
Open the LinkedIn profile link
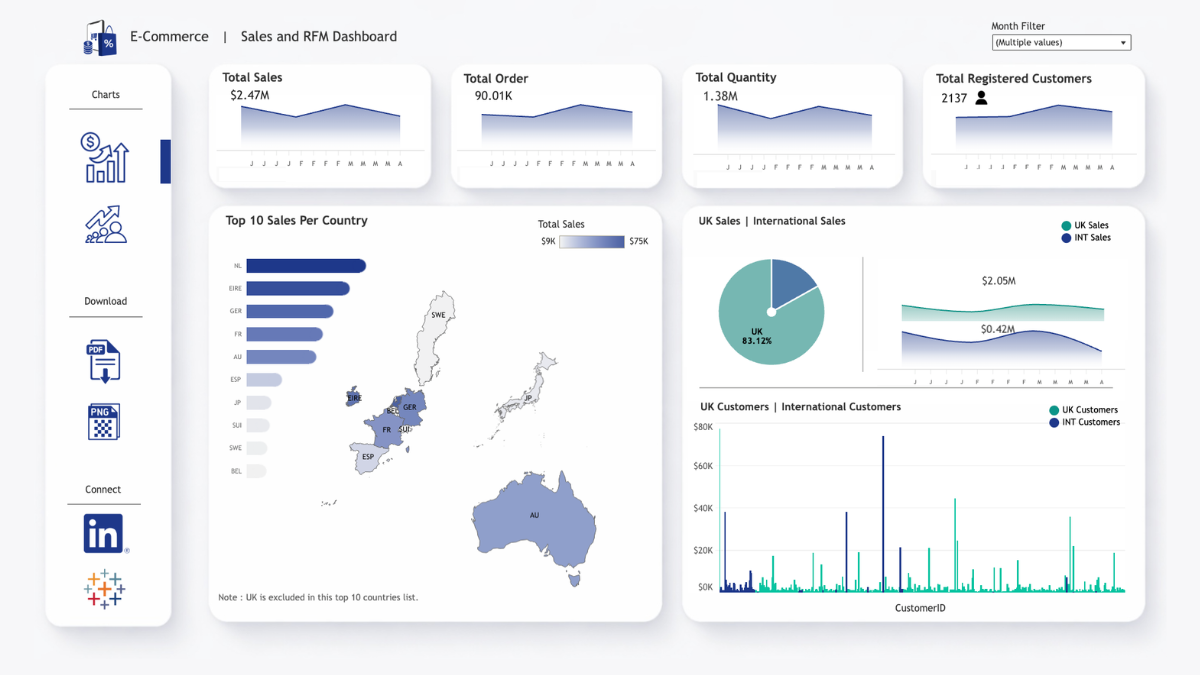[102, 532]
